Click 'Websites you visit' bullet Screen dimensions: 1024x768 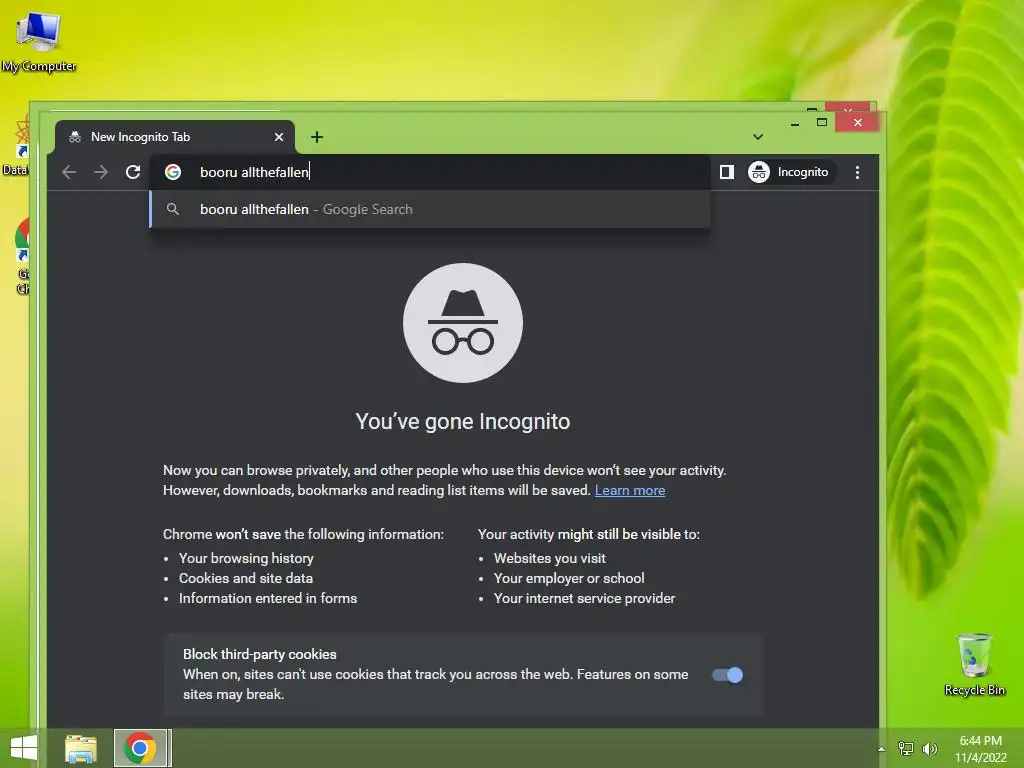[550, 558]
